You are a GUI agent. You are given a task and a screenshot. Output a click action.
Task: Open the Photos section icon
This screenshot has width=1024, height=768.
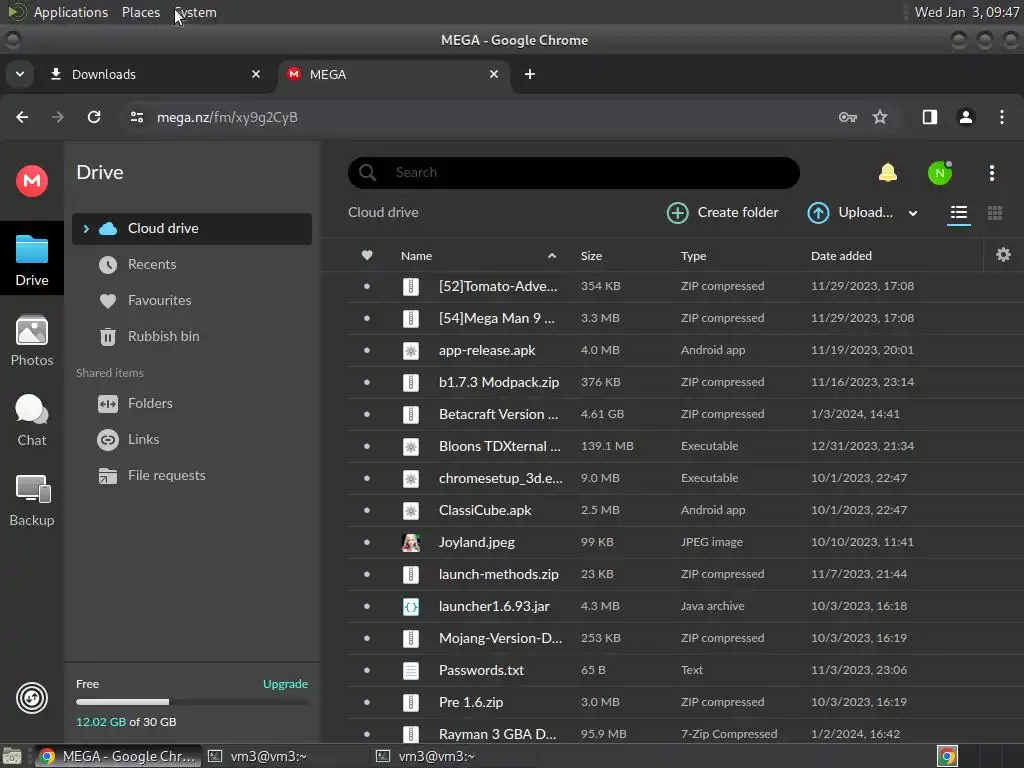pyautogui.click(x=31, y=330)
